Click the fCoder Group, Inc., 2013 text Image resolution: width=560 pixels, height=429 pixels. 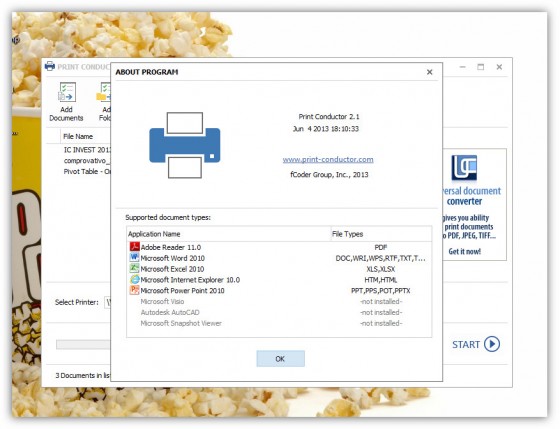(x=329, y=175)
